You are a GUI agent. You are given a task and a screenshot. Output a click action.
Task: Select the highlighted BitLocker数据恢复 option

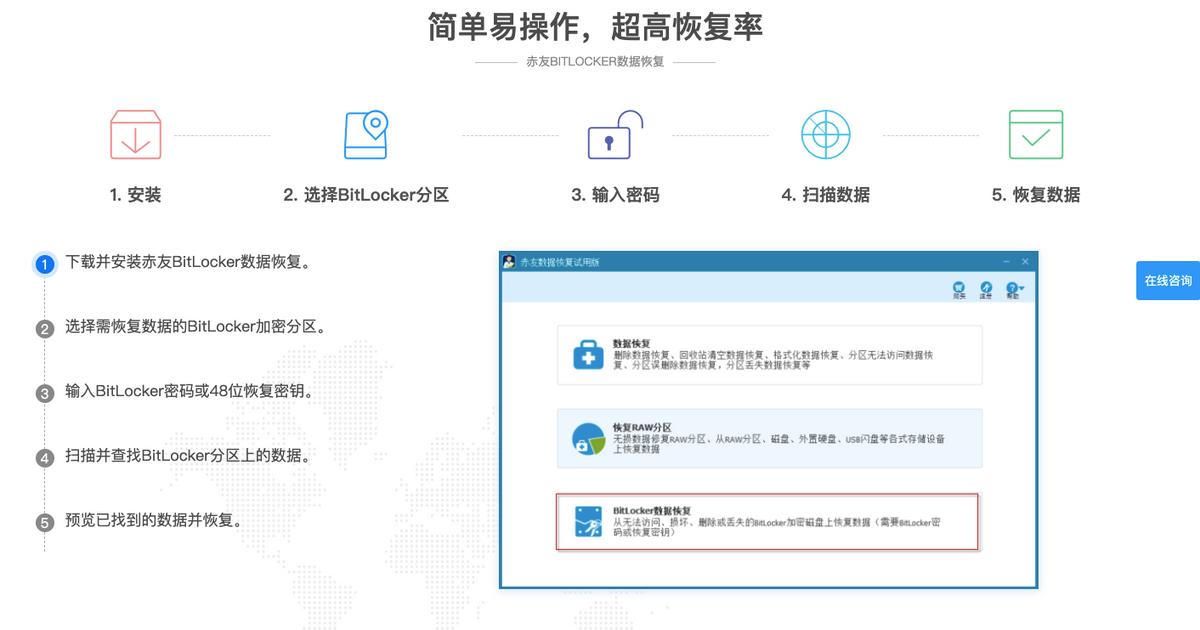(x=768, y=521)
